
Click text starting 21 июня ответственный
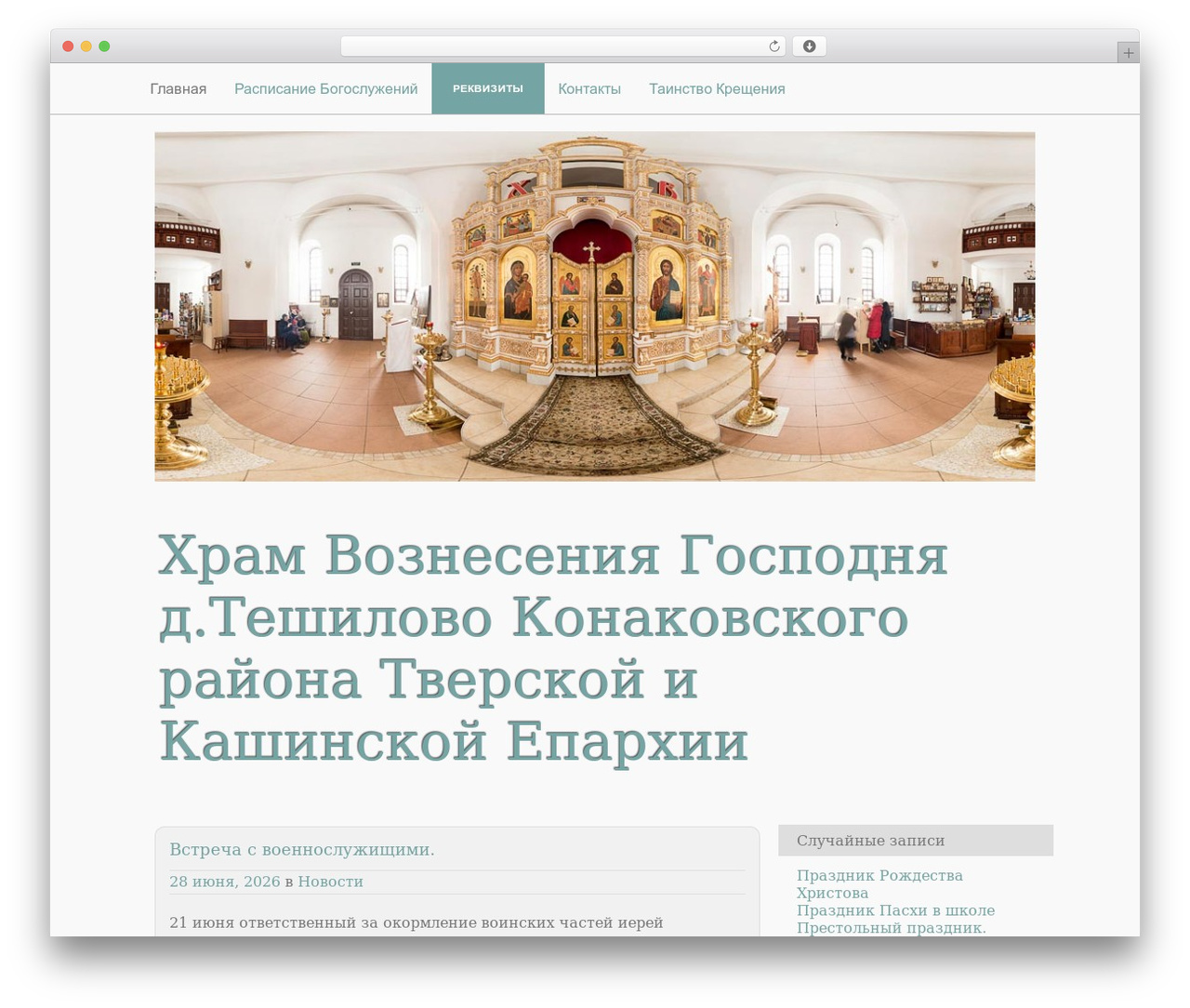(416, 922)
